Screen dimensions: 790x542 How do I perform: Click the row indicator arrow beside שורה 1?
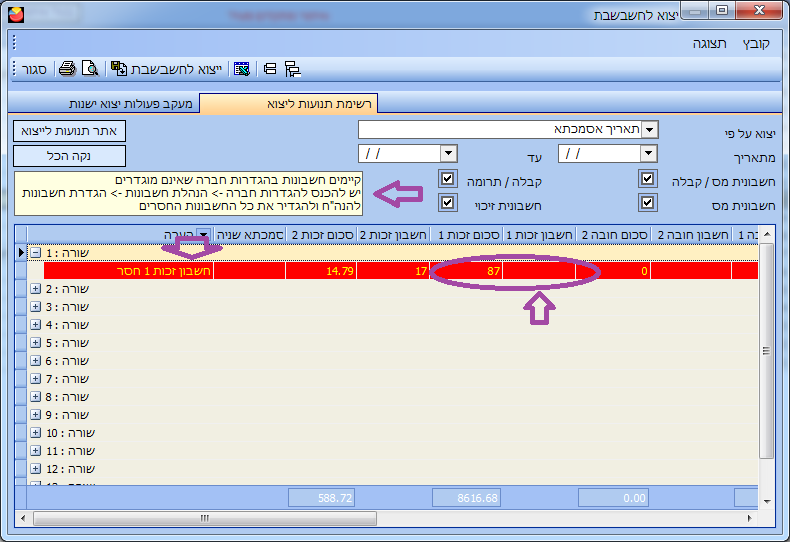tap(22, 253)
